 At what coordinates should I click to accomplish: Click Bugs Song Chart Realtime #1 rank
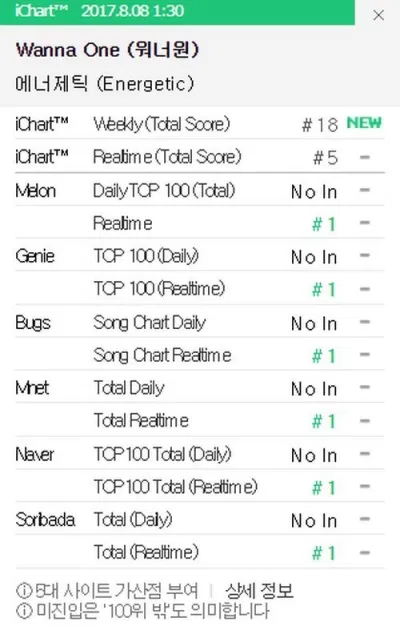[x=324, y=356]
